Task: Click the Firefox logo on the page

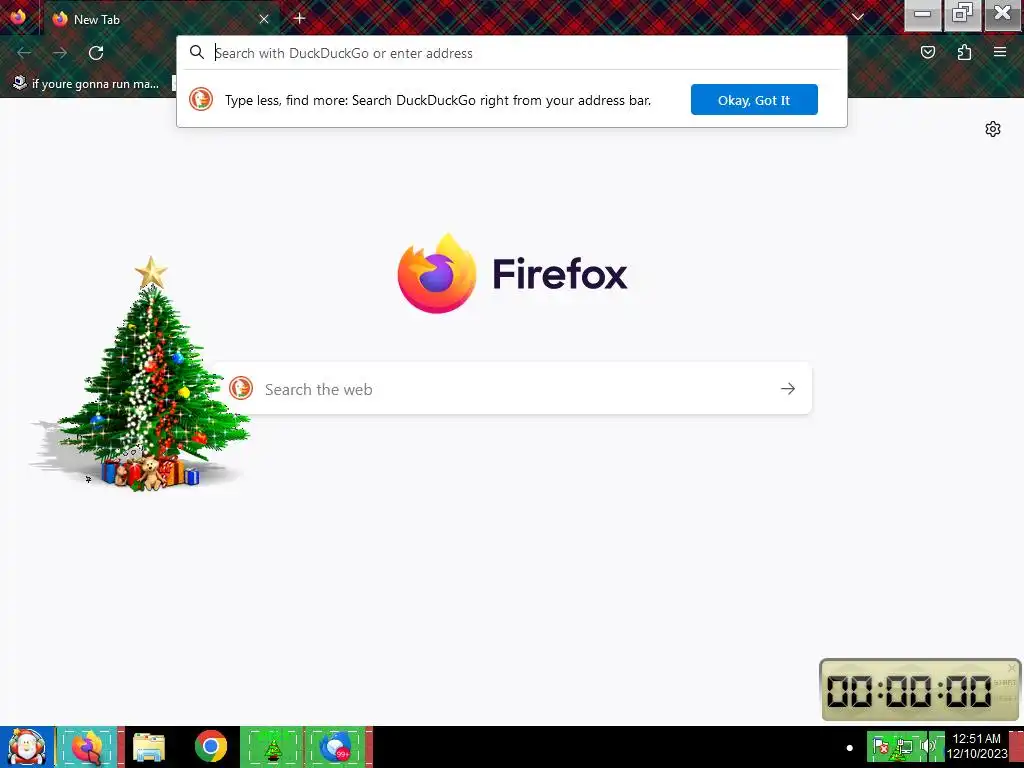Action: click(x=437, y=274)
